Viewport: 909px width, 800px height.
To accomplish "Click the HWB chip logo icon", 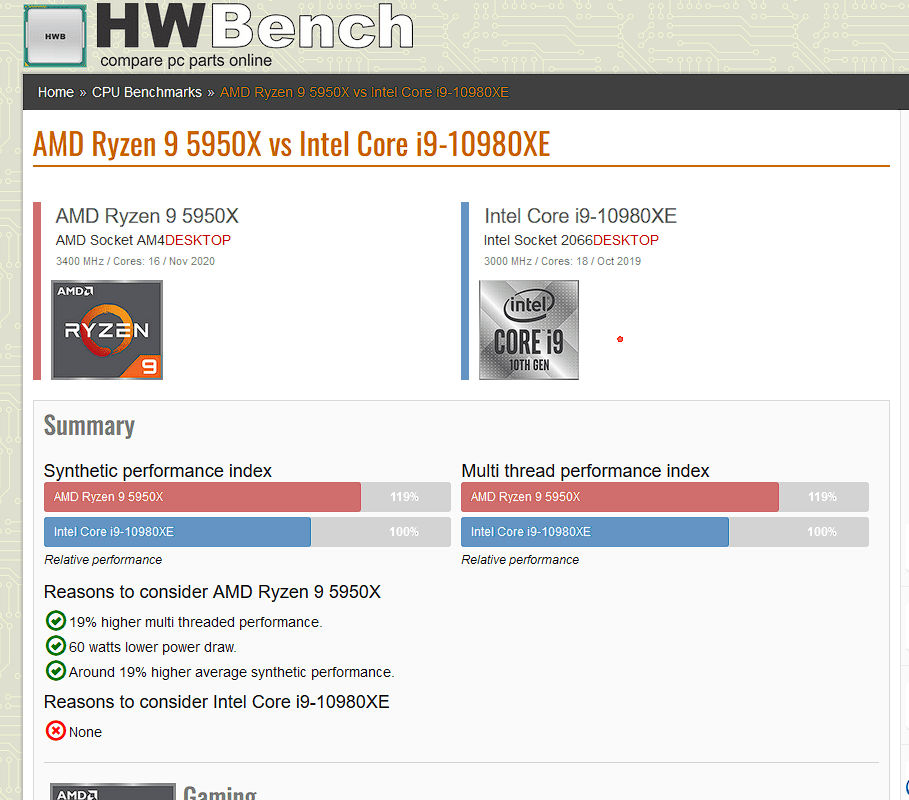I will 55,36.
